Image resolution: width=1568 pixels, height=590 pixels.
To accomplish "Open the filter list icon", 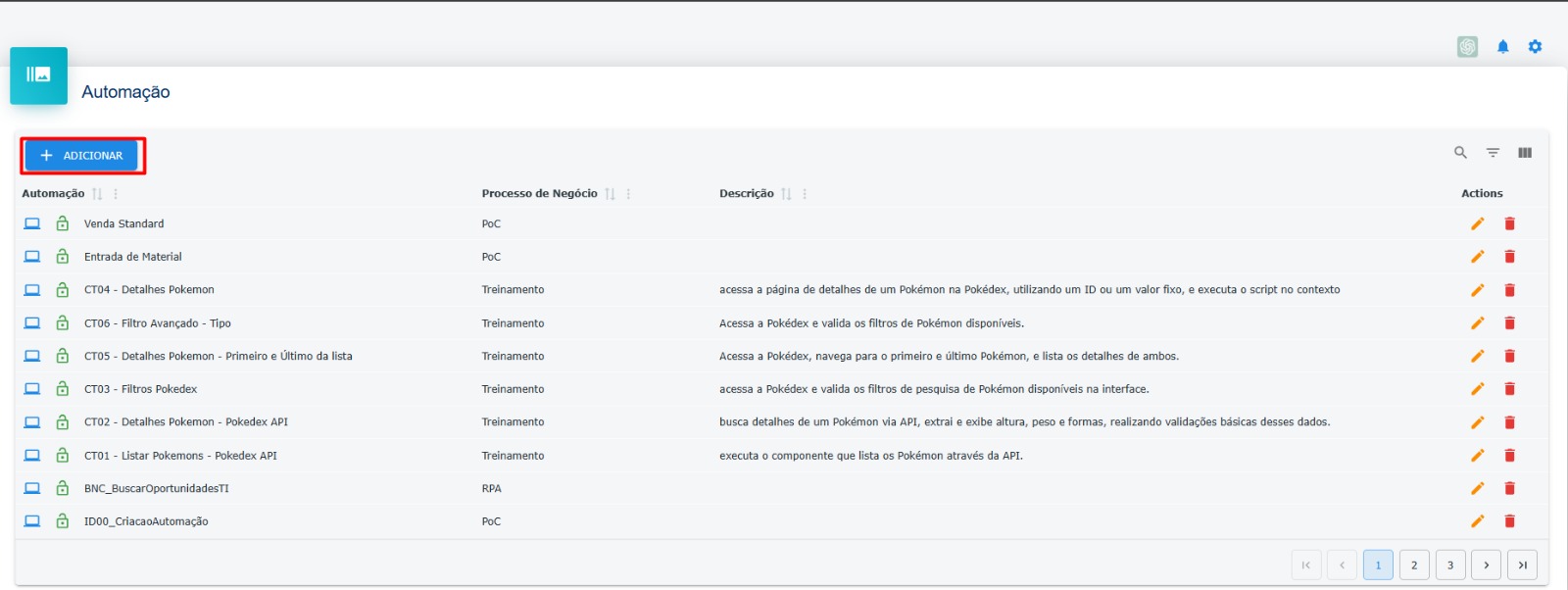I will click(x=1493, y=153).
